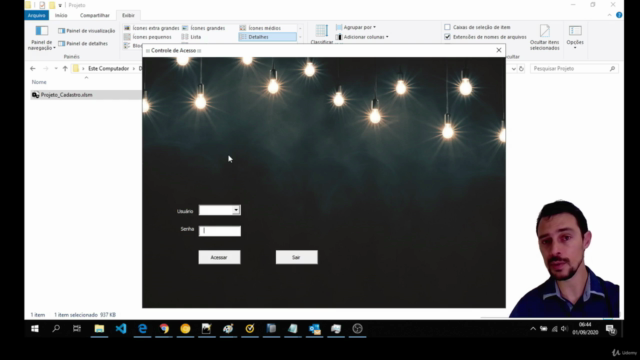This screenshot has height=360, width=640.
Task: Sort by the Nome column header
Action: pyautogui.click(x=39, y=82)
